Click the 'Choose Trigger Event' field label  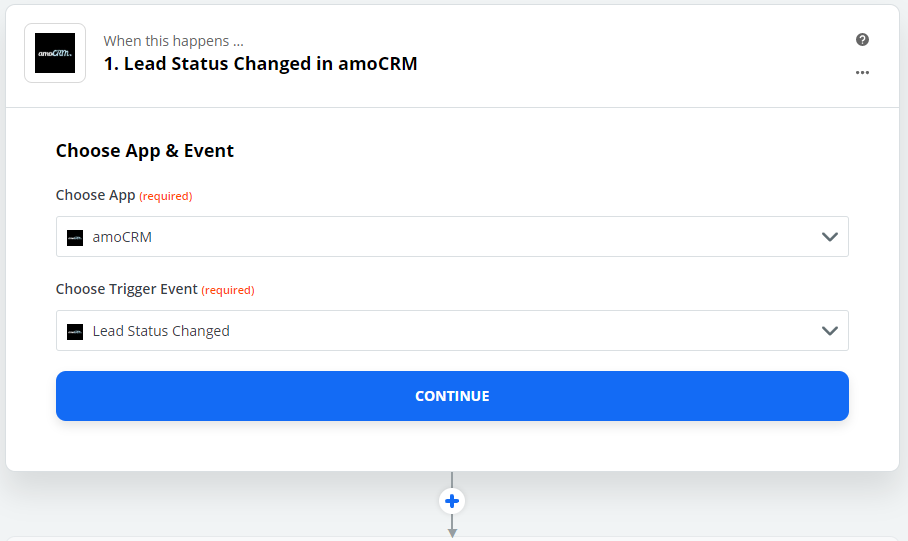(x=126, y=289)
